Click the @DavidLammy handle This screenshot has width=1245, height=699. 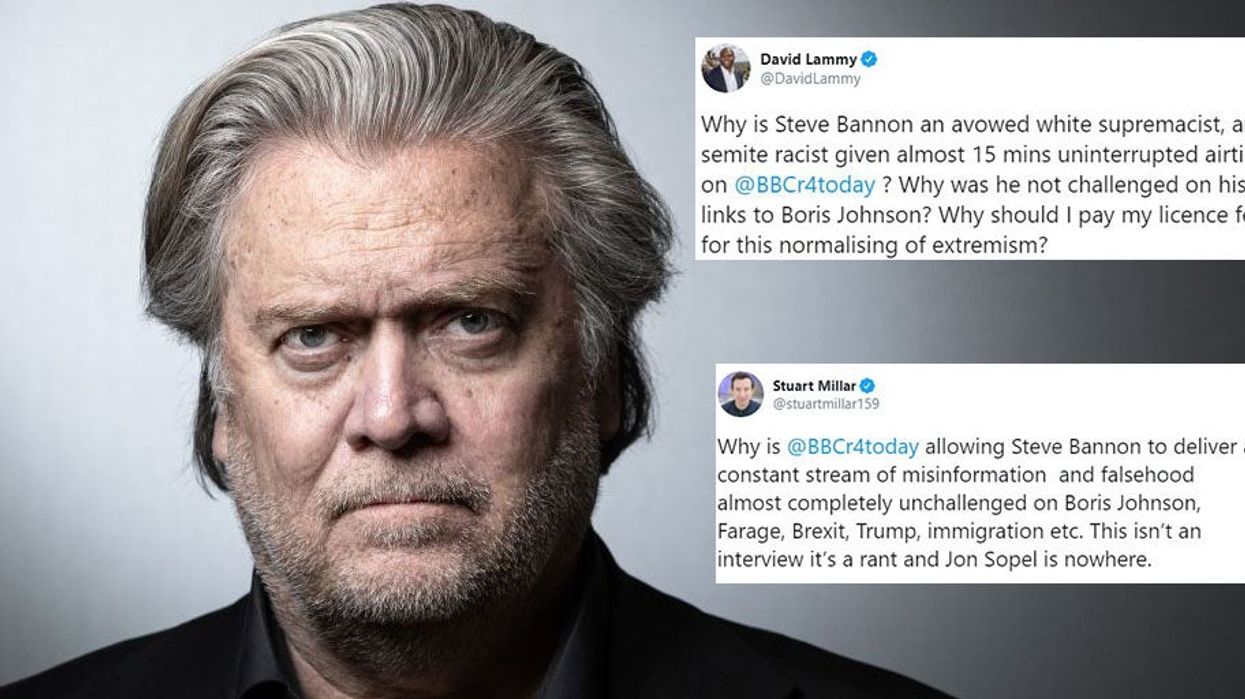pyautogui.click(x=810, y=79)
